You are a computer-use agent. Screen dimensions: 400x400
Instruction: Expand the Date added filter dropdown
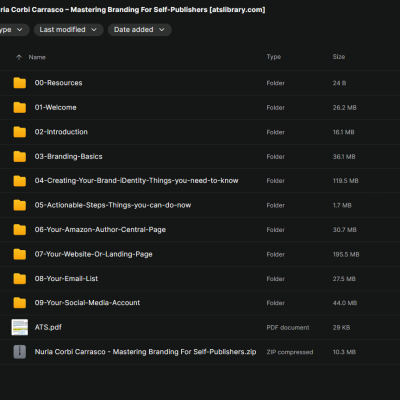click(x=140, y=30)
